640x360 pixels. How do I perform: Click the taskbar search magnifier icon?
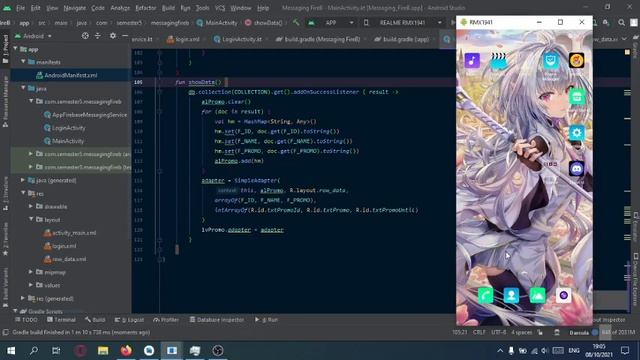33,350
